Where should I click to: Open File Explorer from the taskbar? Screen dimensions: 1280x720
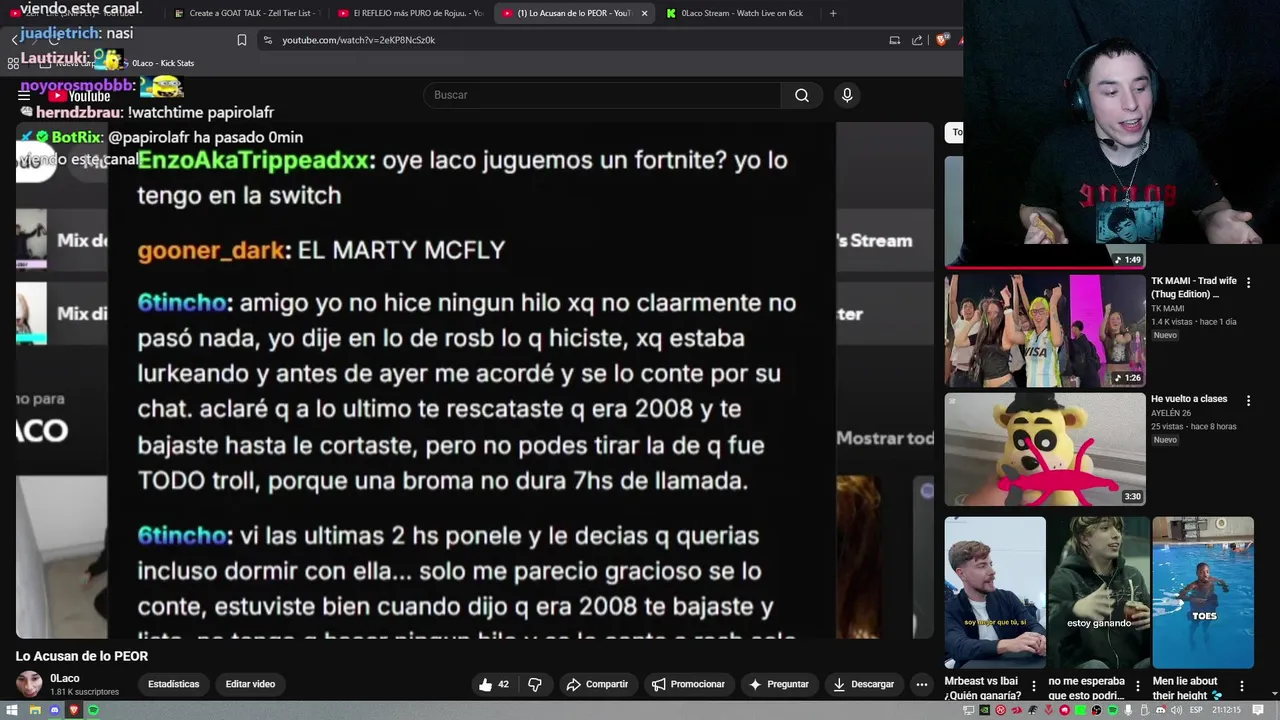(x=35, y=710)
